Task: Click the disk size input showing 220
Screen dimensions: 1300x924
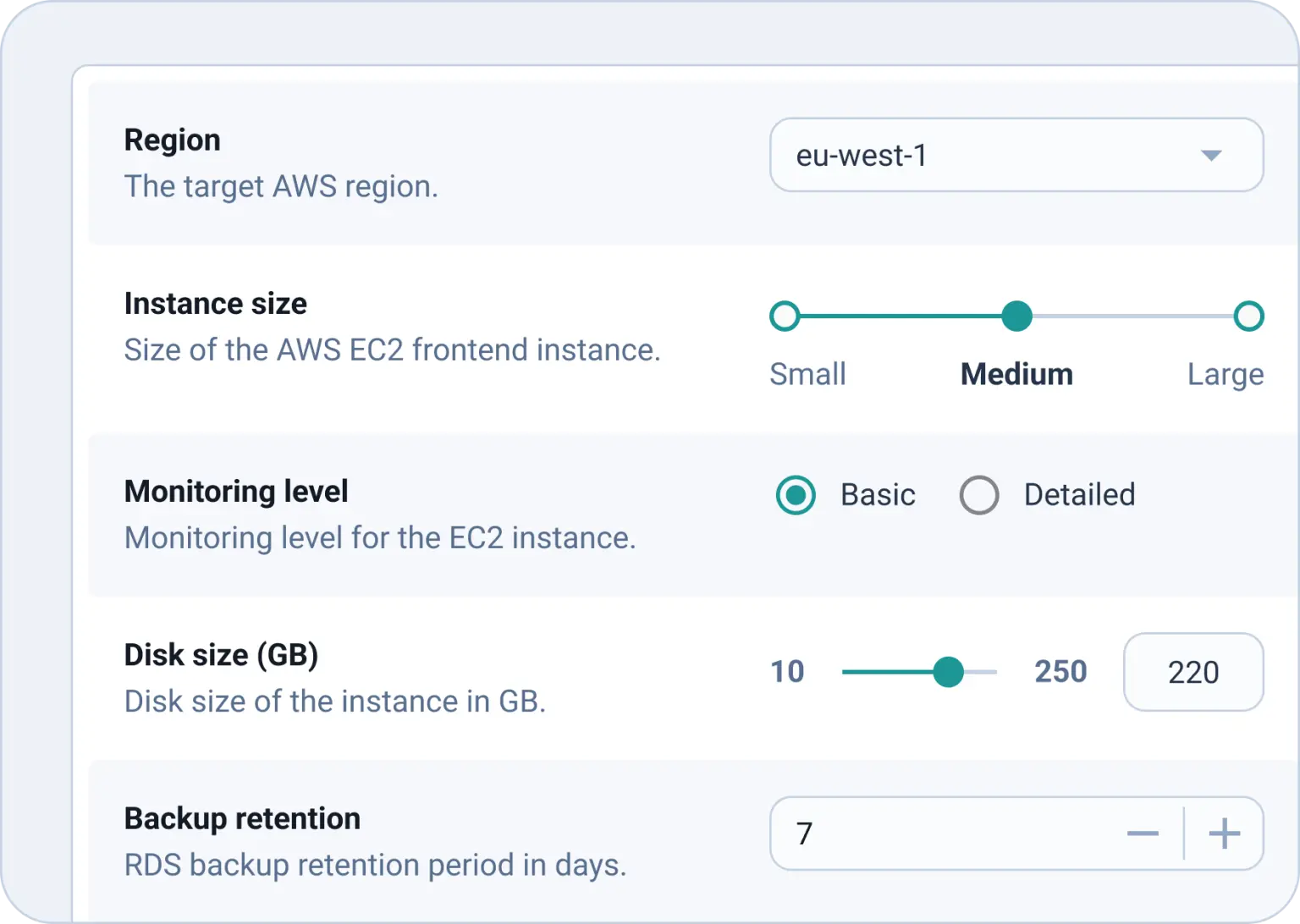Action: coord(1193,673)
